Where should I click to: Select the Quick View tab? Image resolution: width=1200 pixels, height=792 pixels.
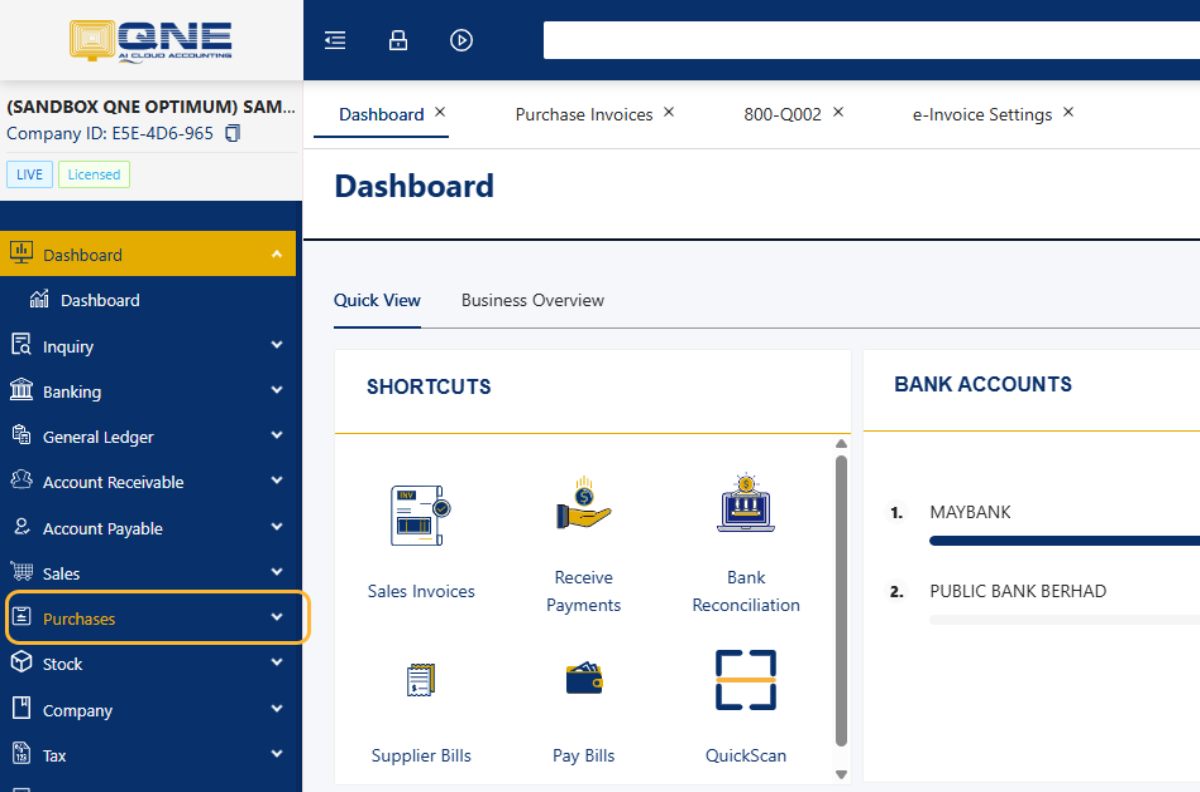(377, 300)
